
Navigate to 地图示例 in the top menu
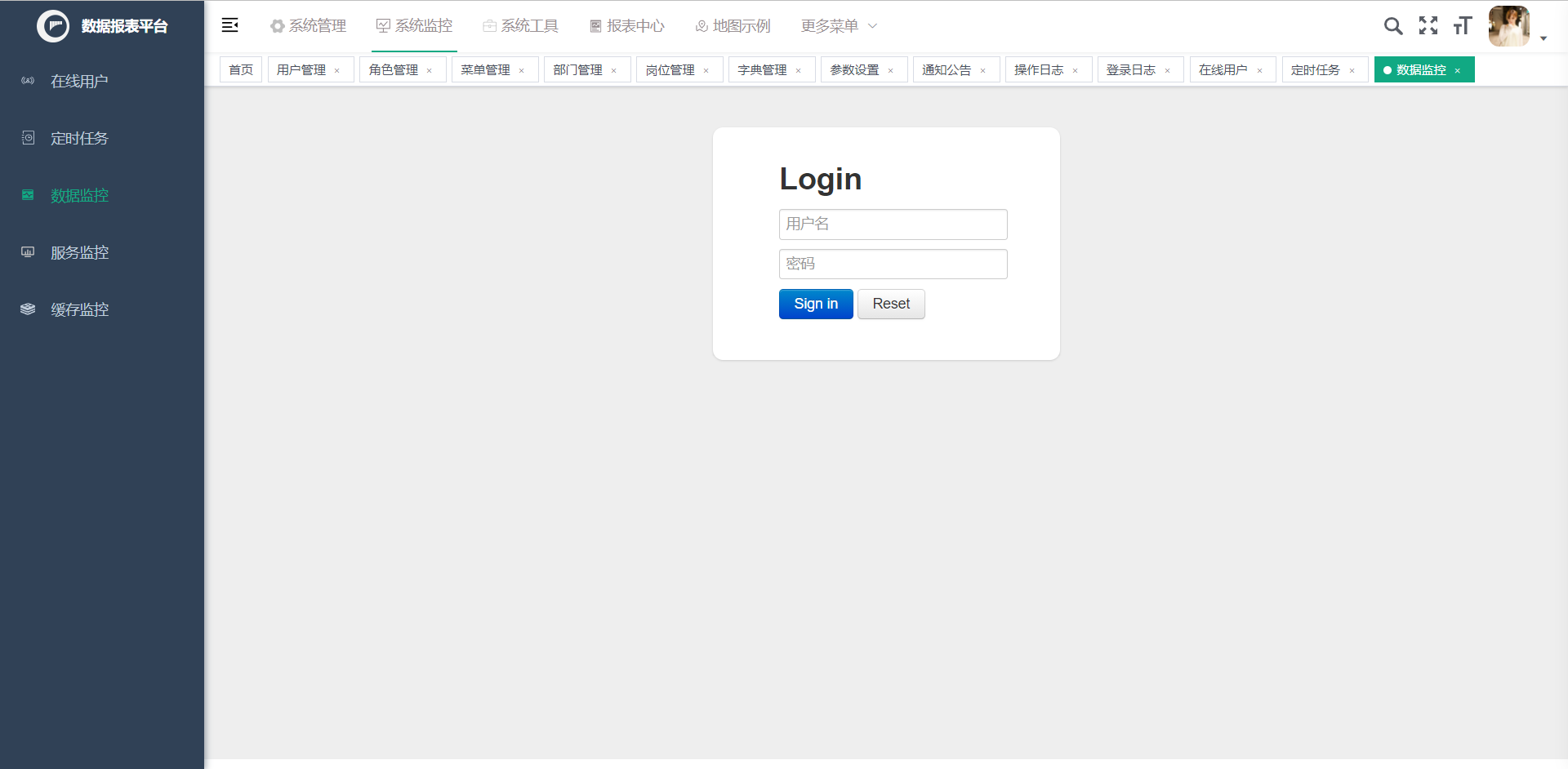pos(733,25)
